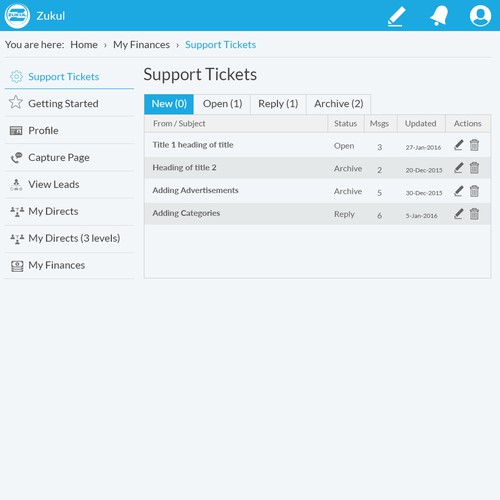Click the Zukul brand name
The image size is (500, 500).
point(51,16)
